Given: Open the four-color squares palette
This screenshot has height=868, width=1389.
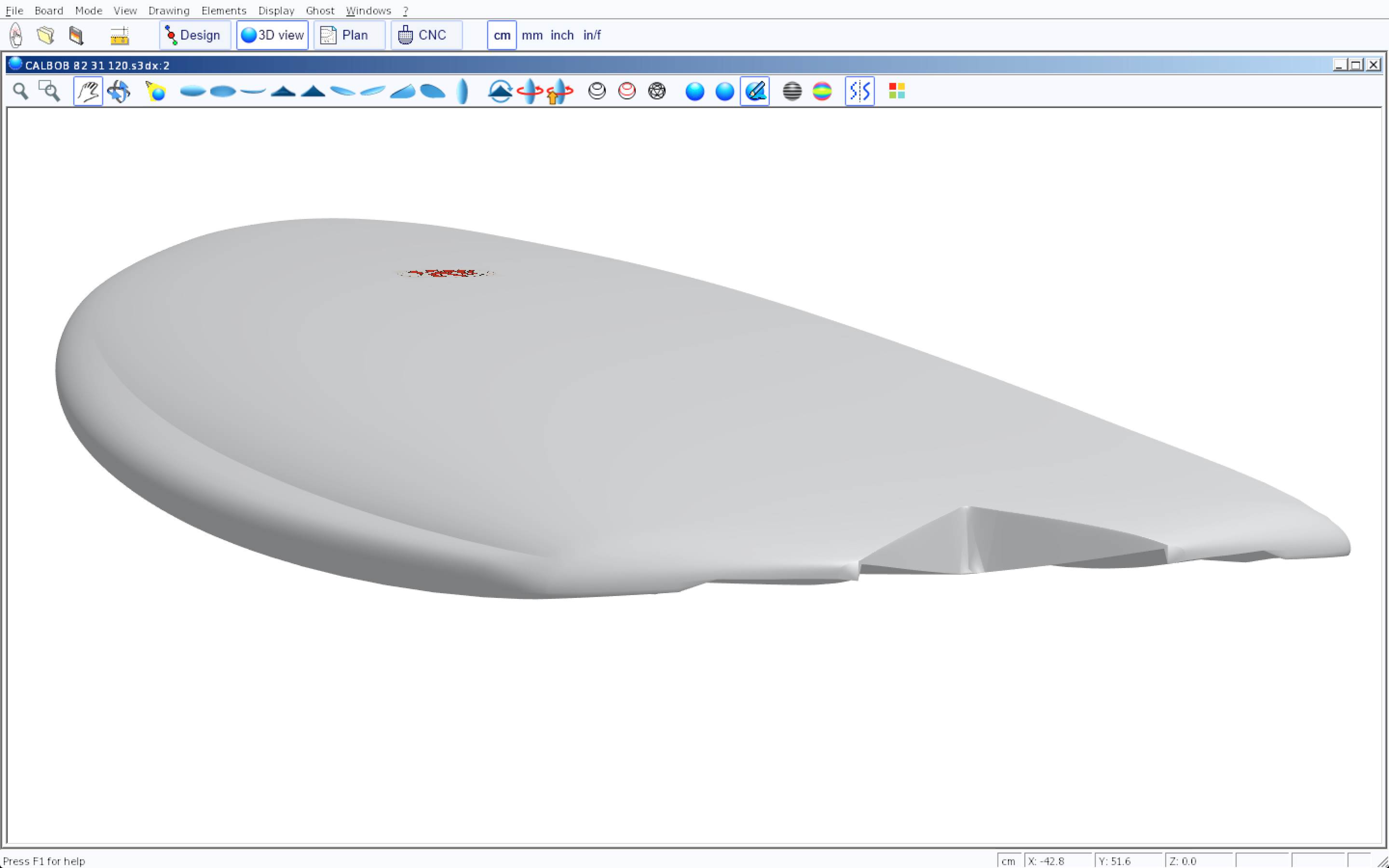Looking at the screenshot, I should 897,91.
